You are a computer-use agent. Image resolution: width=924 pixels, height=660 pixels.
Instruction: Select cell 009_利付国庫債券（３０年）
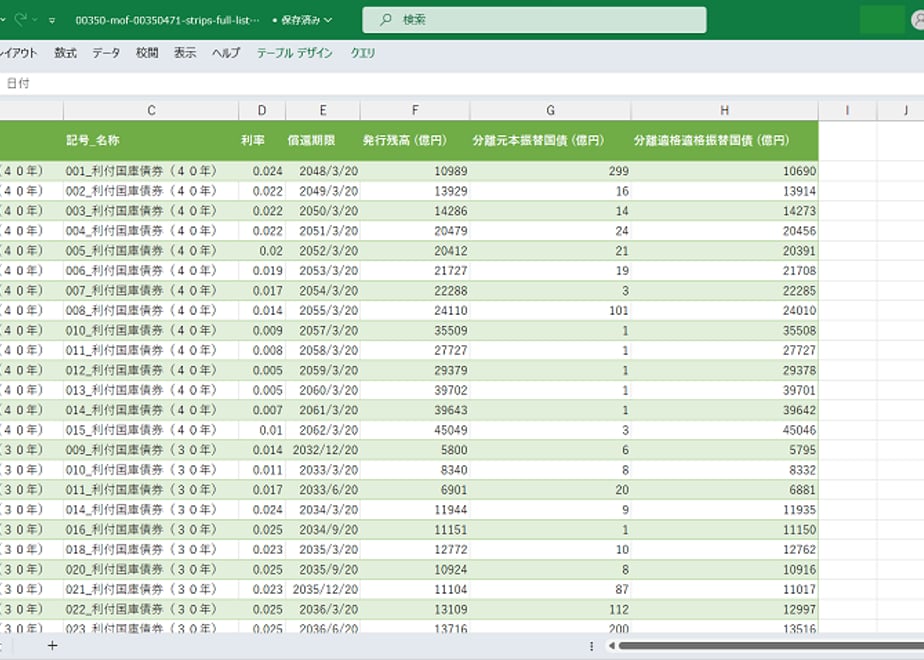point(151,450)
